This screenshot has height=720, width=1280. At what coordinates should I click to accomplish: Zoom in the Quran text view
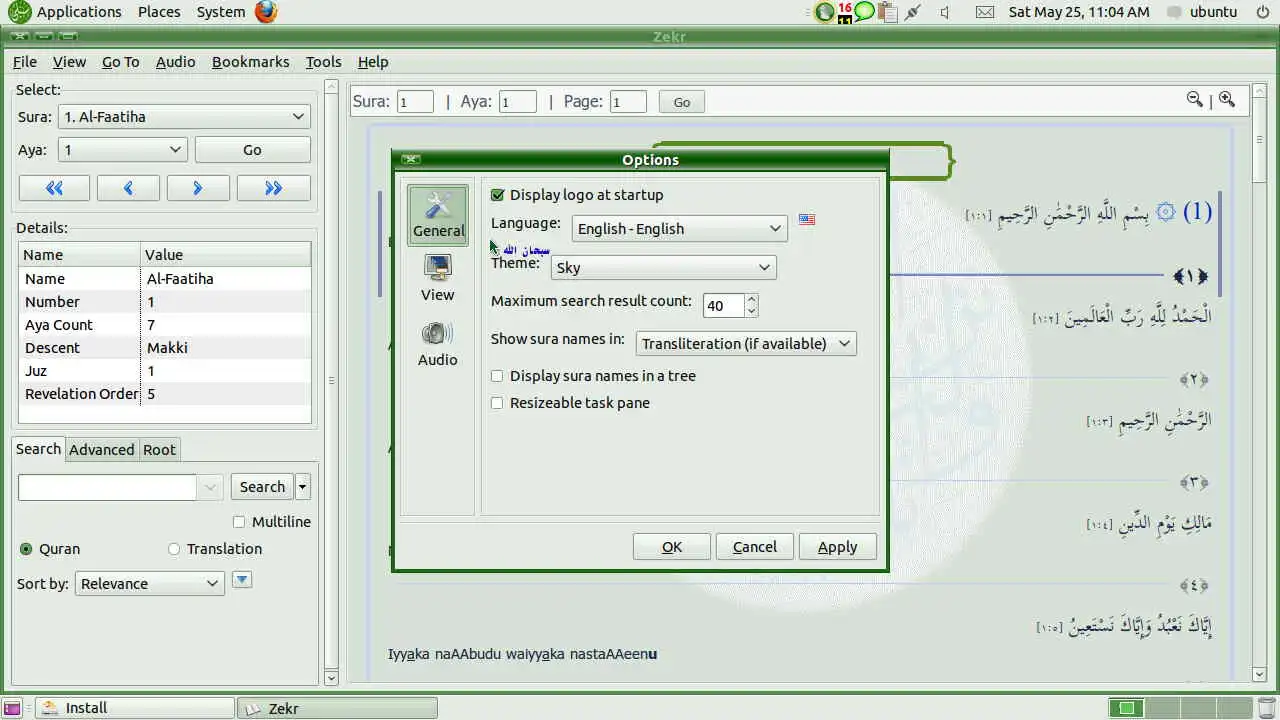pos(1227,99)
